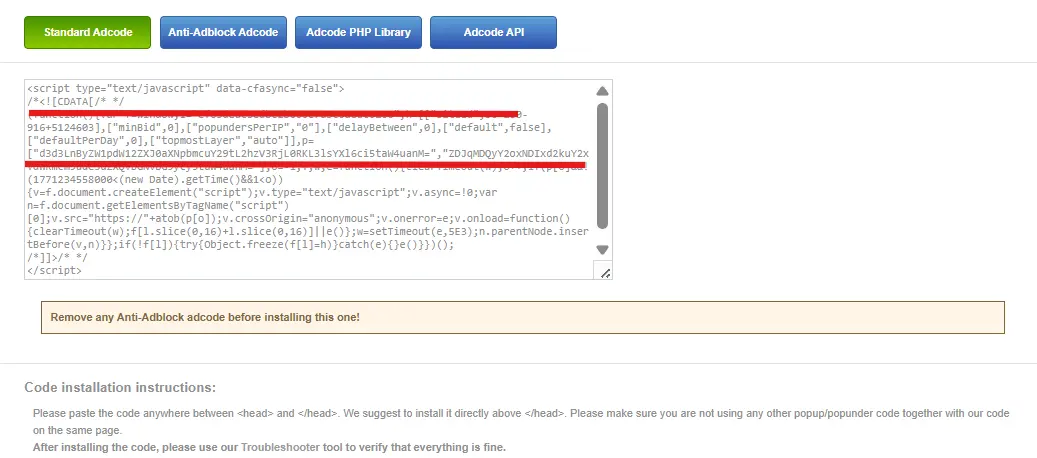Click the '/*<![CDATA[/* */' code line
The width and height of the screenshot is (1037, 458).
[75, 101]
